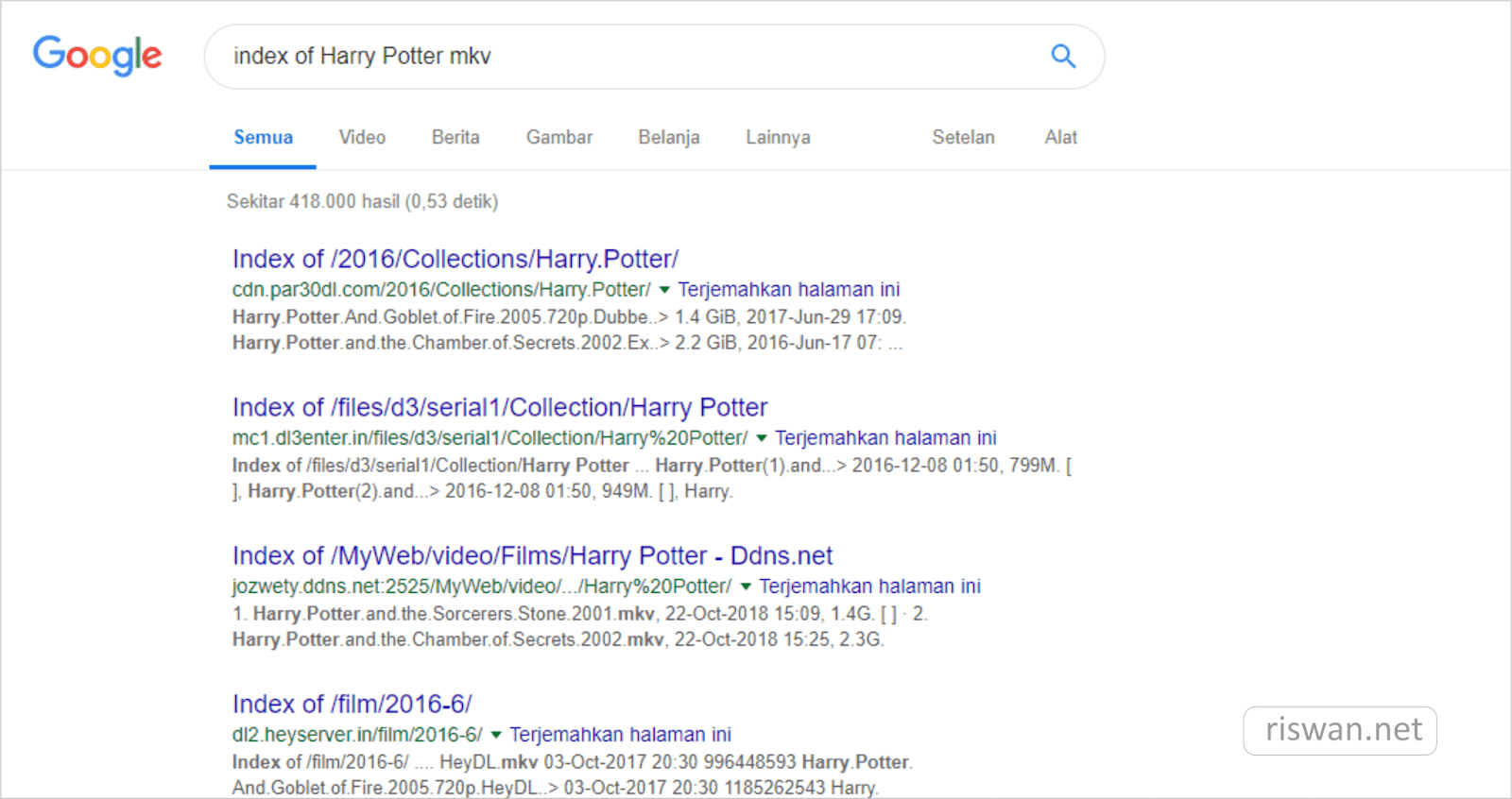
Task: Open the Video results tab
Action: [x=362, y=138]
